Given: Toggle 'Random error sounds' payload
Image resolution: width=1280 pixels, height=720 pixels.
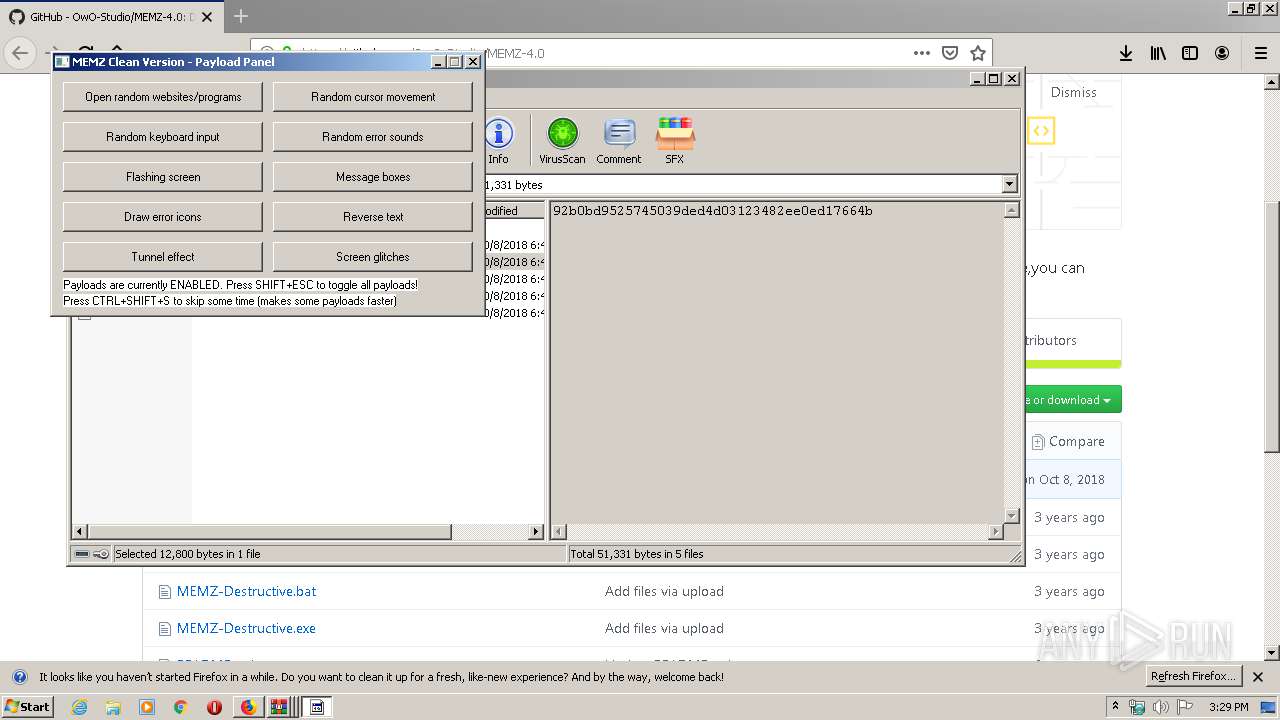Looking at the screenshot, I should (x=373, y=137).
